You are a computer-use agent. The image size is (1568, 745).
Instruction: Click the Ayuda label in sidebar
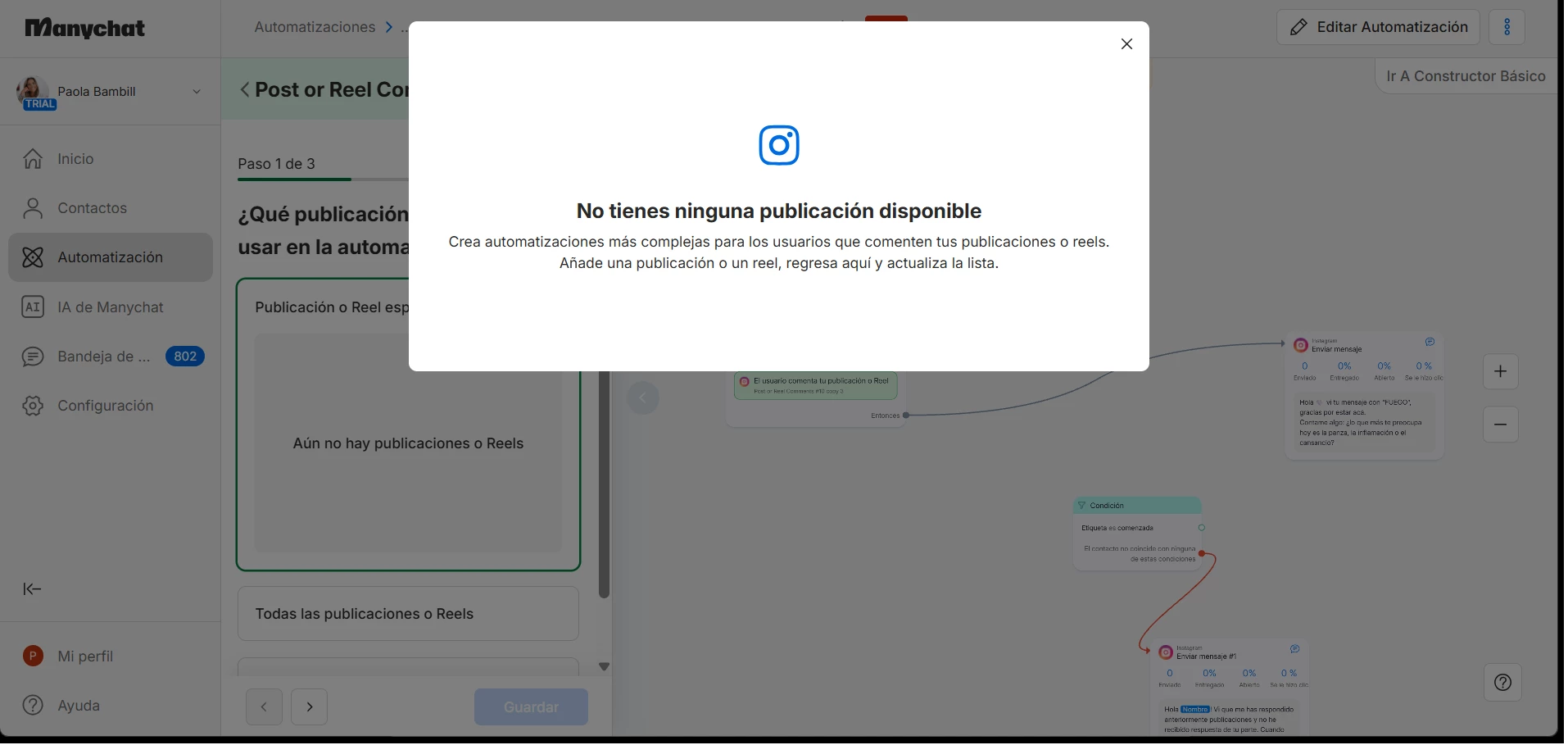(79, 706)
